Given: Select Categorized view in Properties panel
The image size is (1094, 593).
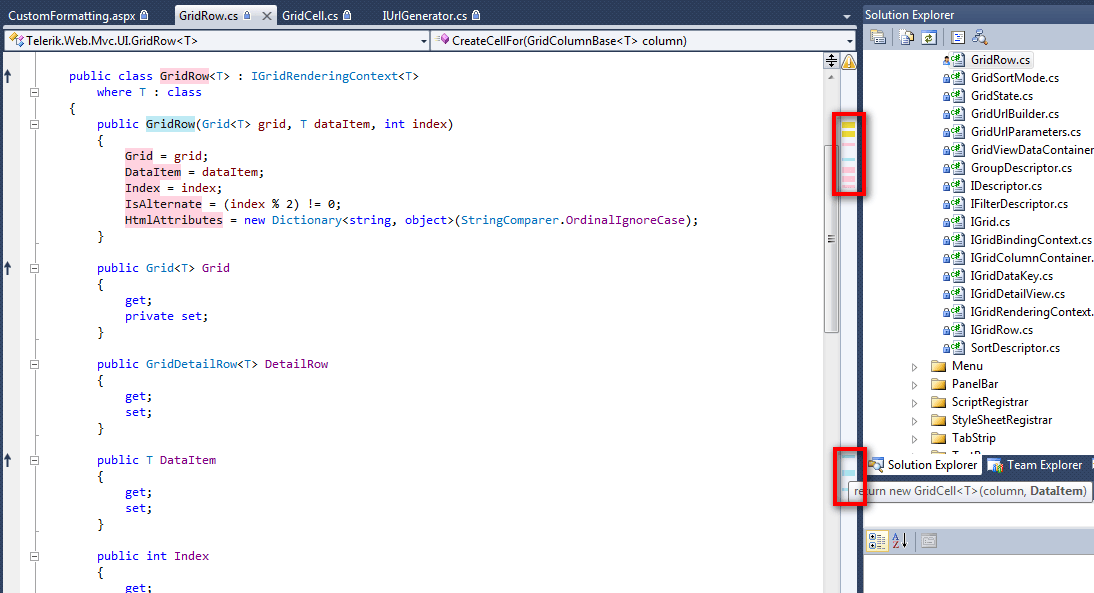Looking at the screenshot, I should tap(877, 541).
